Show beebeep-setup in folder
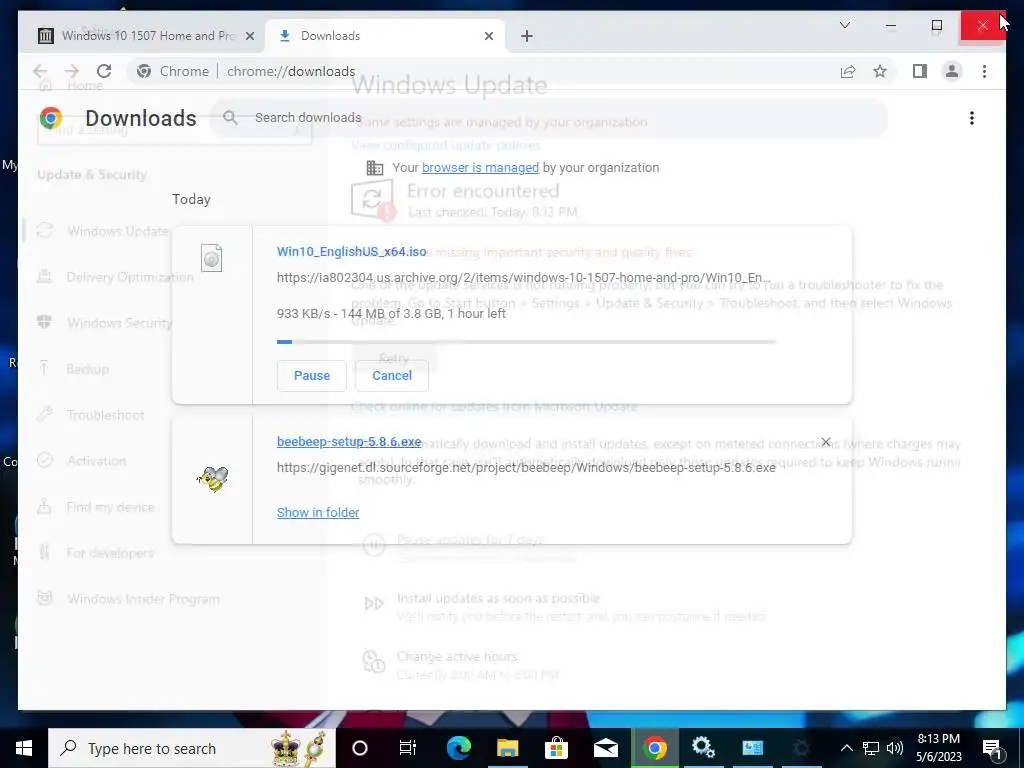This screenshot has width=1024, height=768. tap(318, 513)
